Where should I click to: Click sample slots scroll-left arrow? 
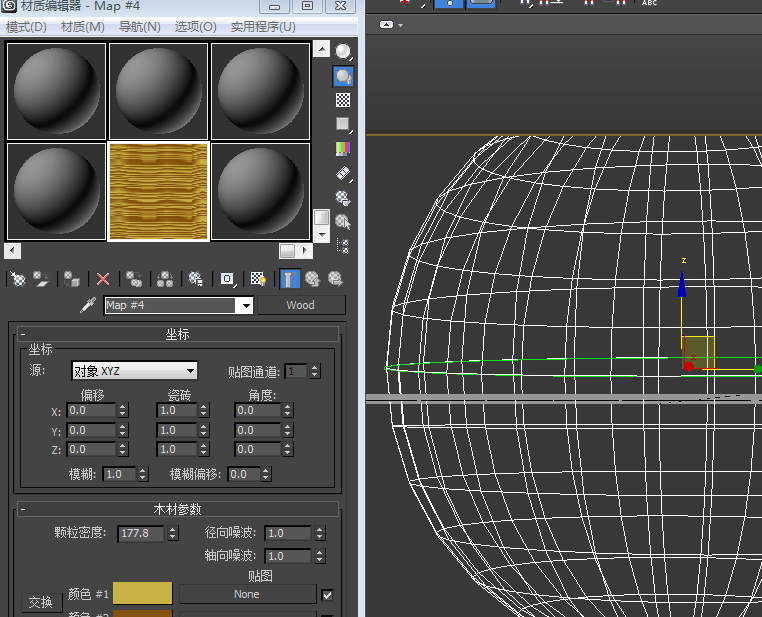coord(12,251)
